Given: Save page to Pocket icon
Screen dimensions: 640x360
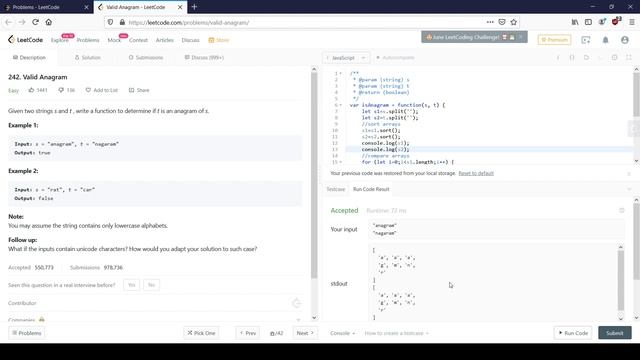Looking at the screenshot, I should [x=502, y=22].
